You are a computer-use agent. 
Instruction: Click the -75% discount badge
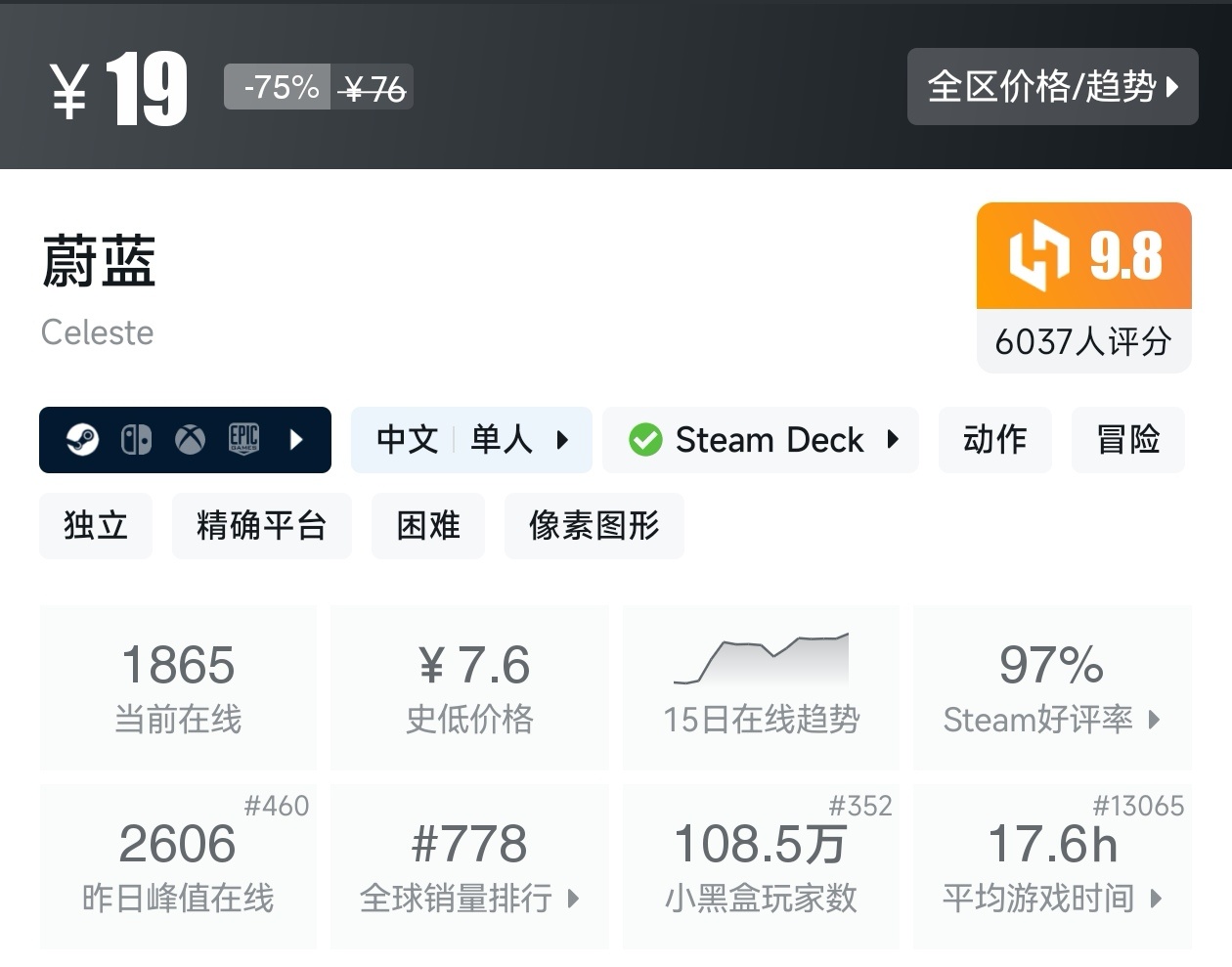(x=278, y=87)
